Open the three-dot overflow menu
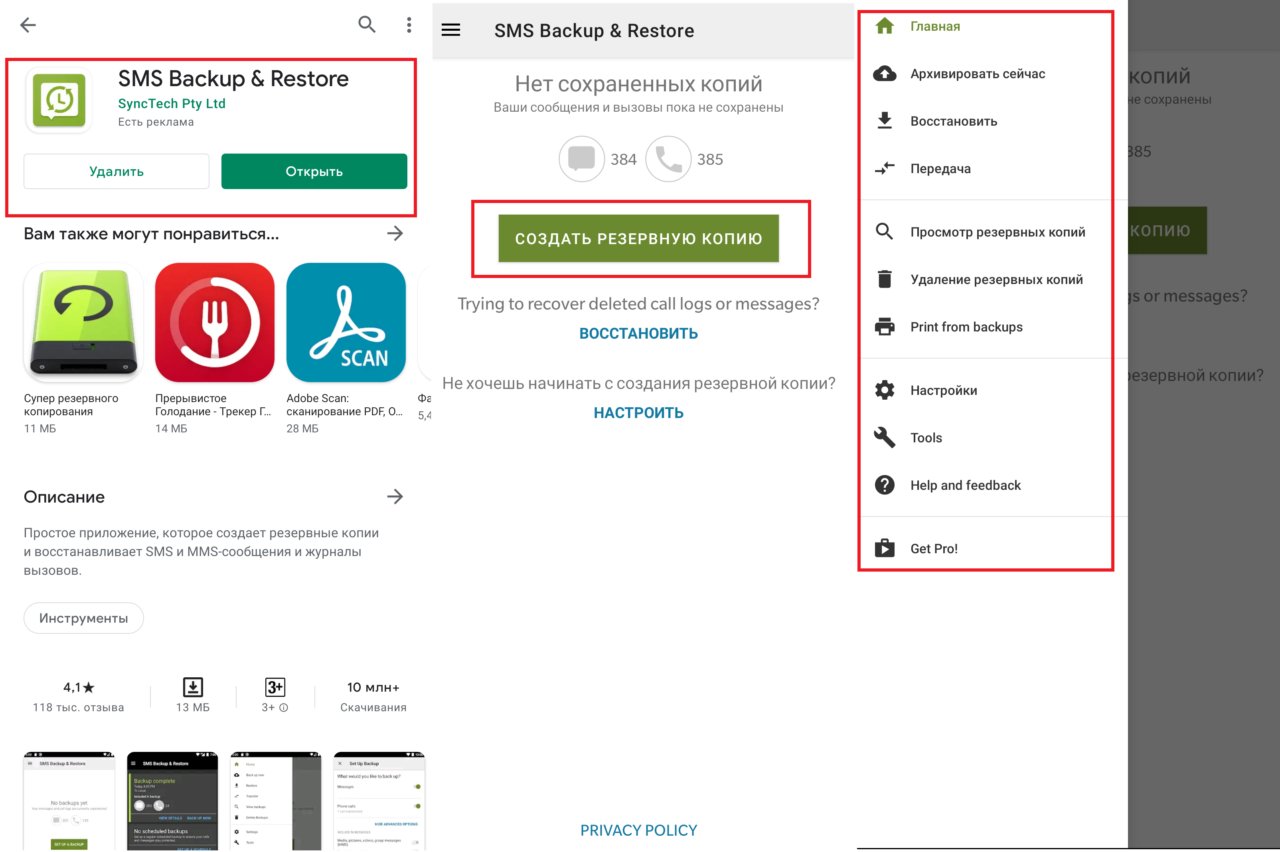The width and height of the screenshot is (1280, 852). tap(409, 25)
